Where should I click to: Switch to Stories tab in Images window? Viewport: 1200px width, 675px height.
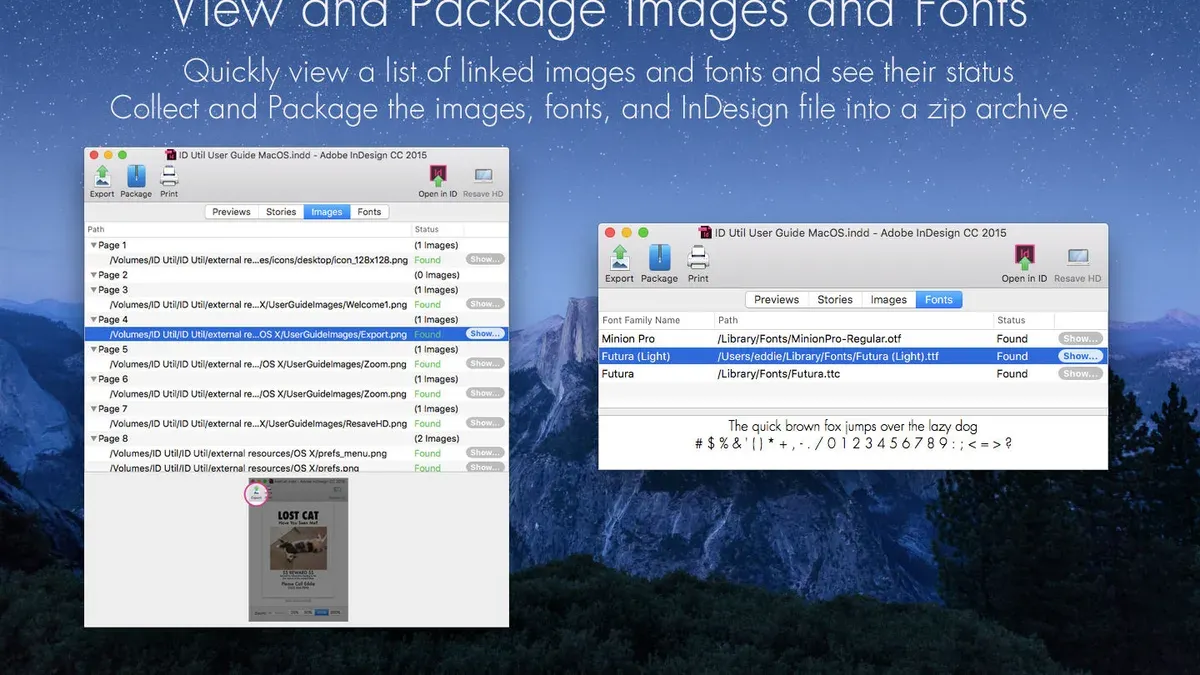coord(281,212)
